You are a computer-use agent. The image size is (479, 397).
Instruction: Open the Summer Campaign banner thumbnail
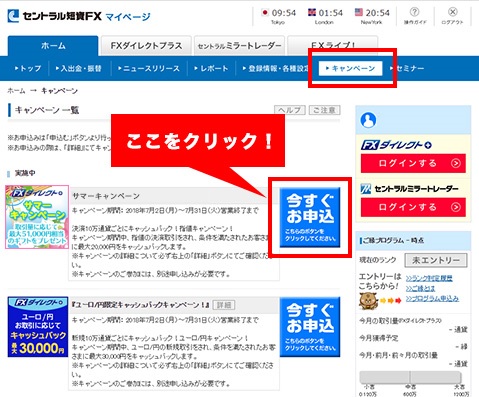pyautogui.click(x=37, y=217)
